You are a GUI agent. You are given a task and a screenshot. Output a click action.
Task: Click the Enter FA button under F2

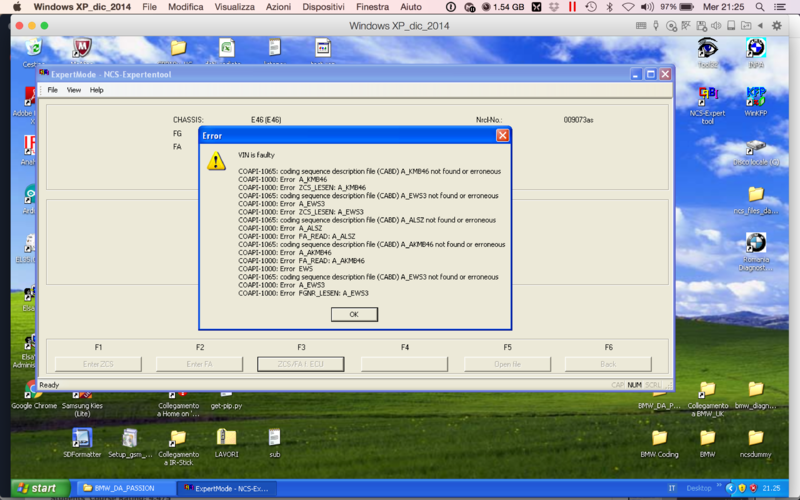click(199, 364)
